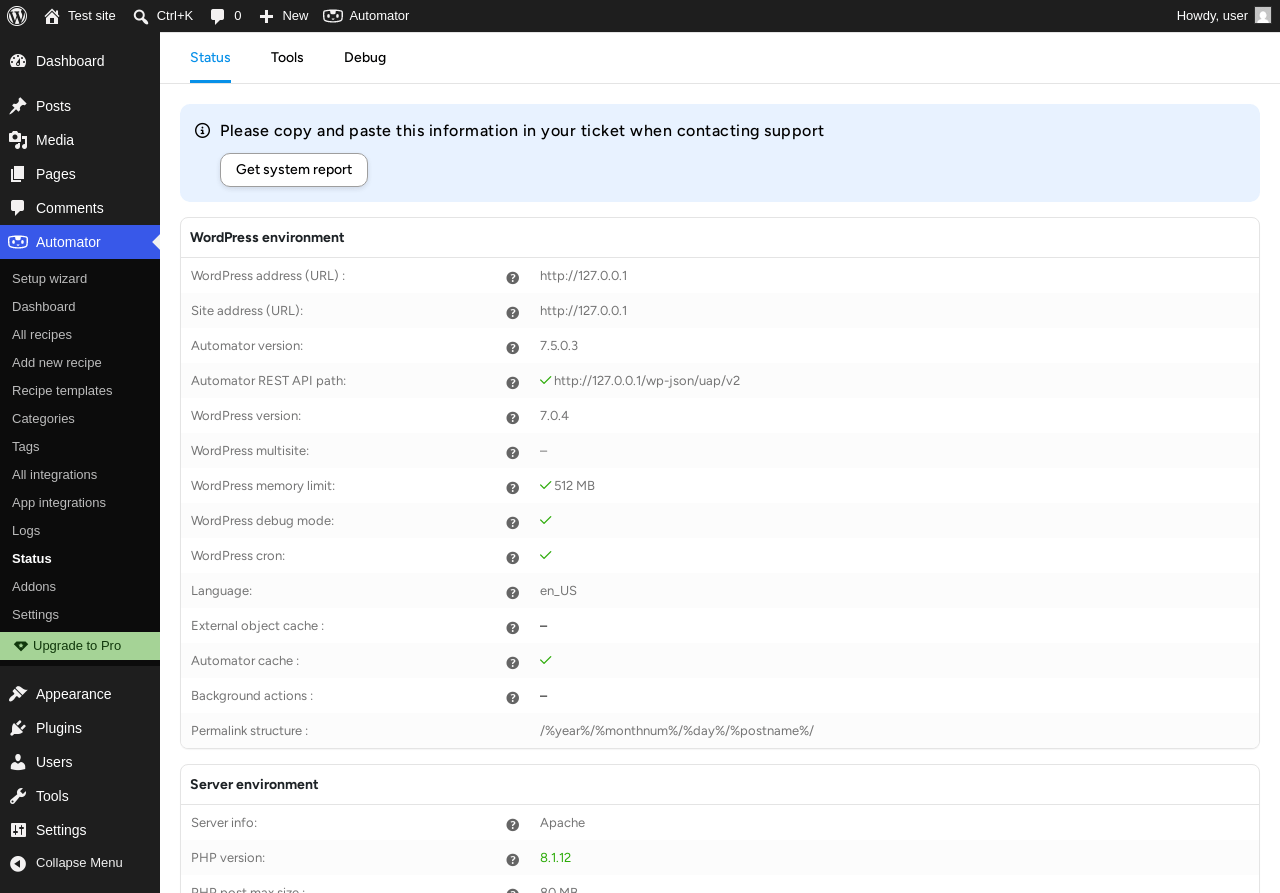Image resolution: width=1280 pixels, height=893 pixels.
Task: Click the en_US language value
Action: coord(558,591)
